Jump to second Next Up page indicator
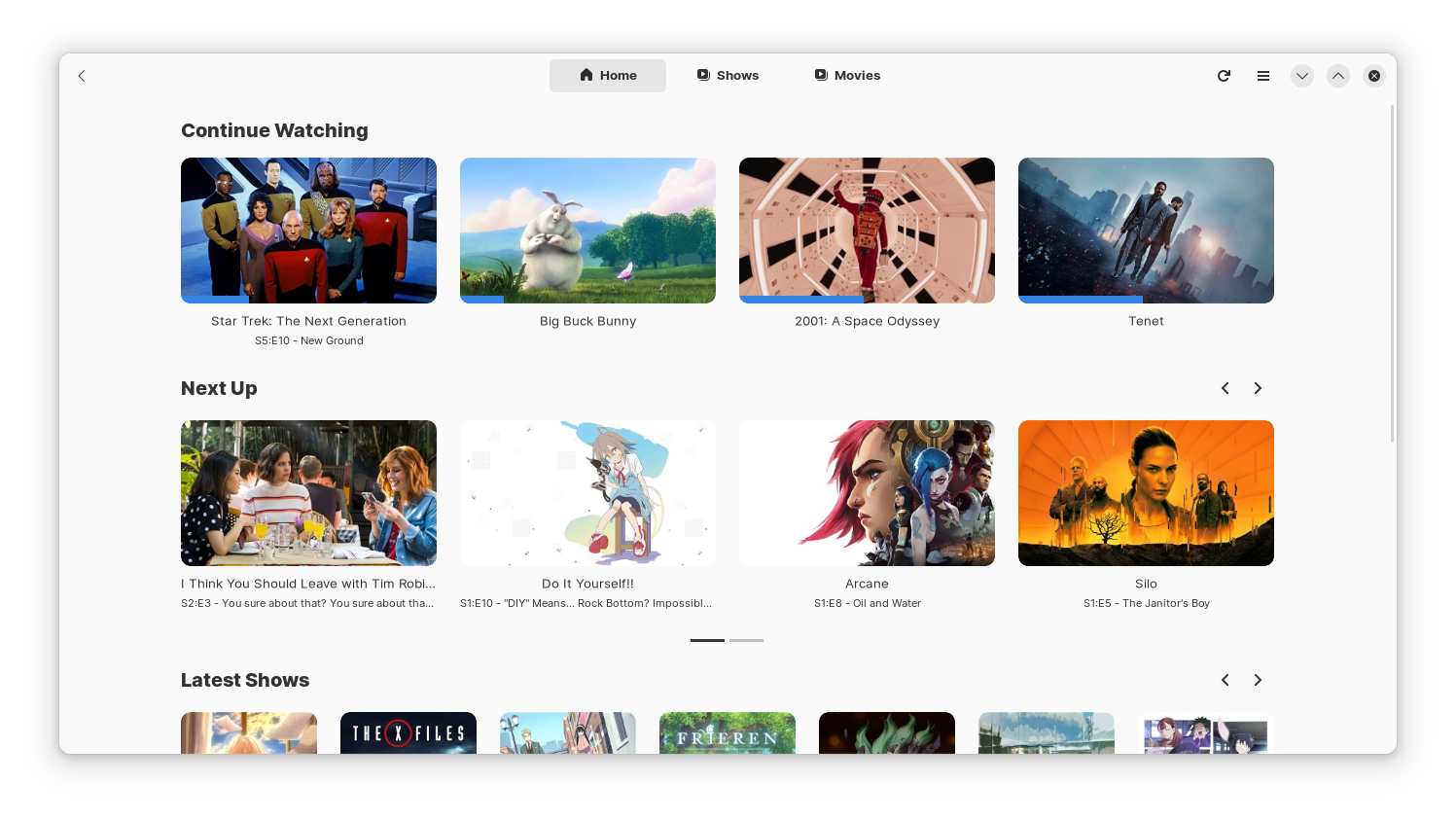 [746, 640]
